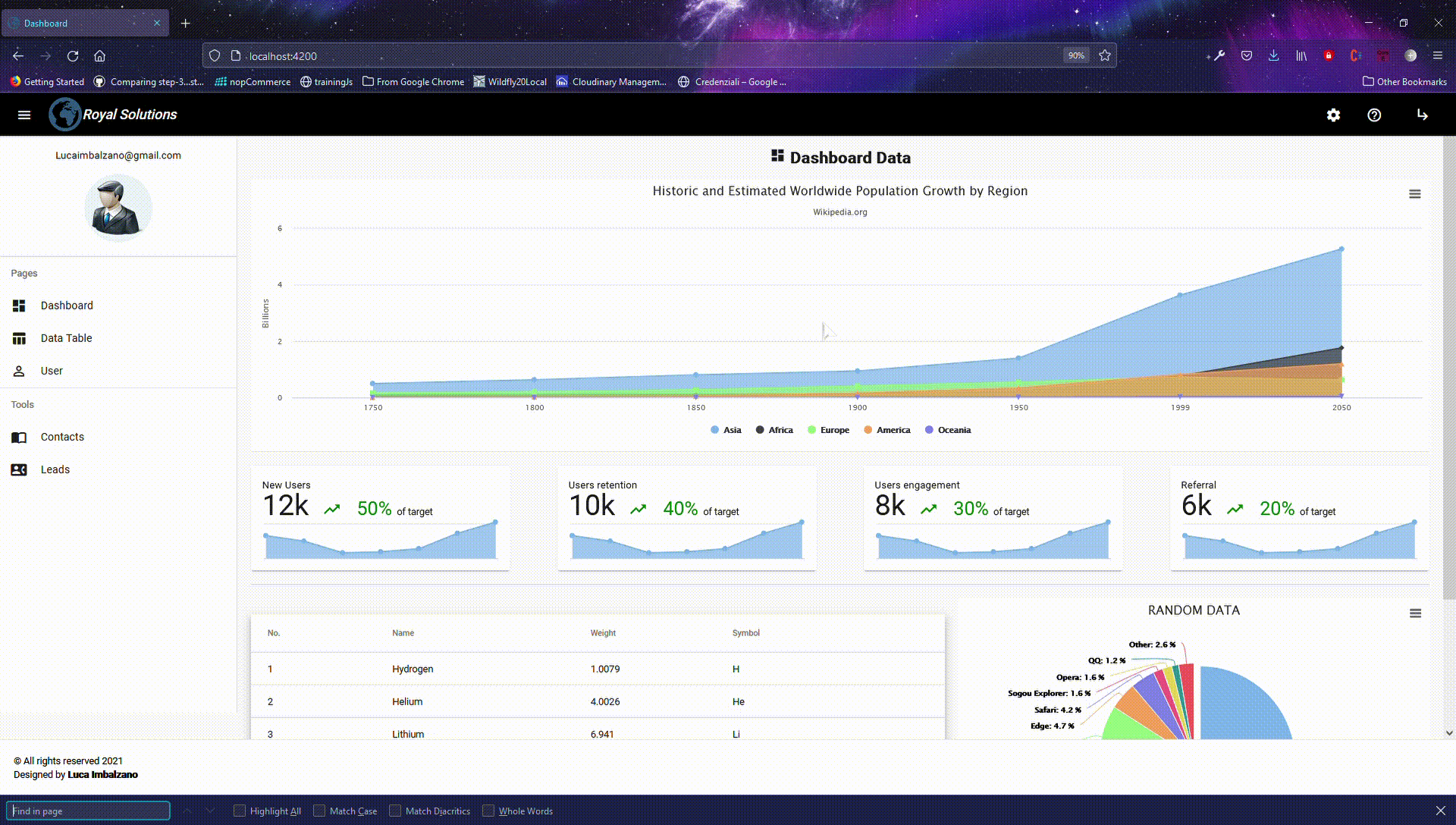Viewport: 1456px width, 825px height.
Task: Bookmark this page with star icon
Action: point(1105,55)
